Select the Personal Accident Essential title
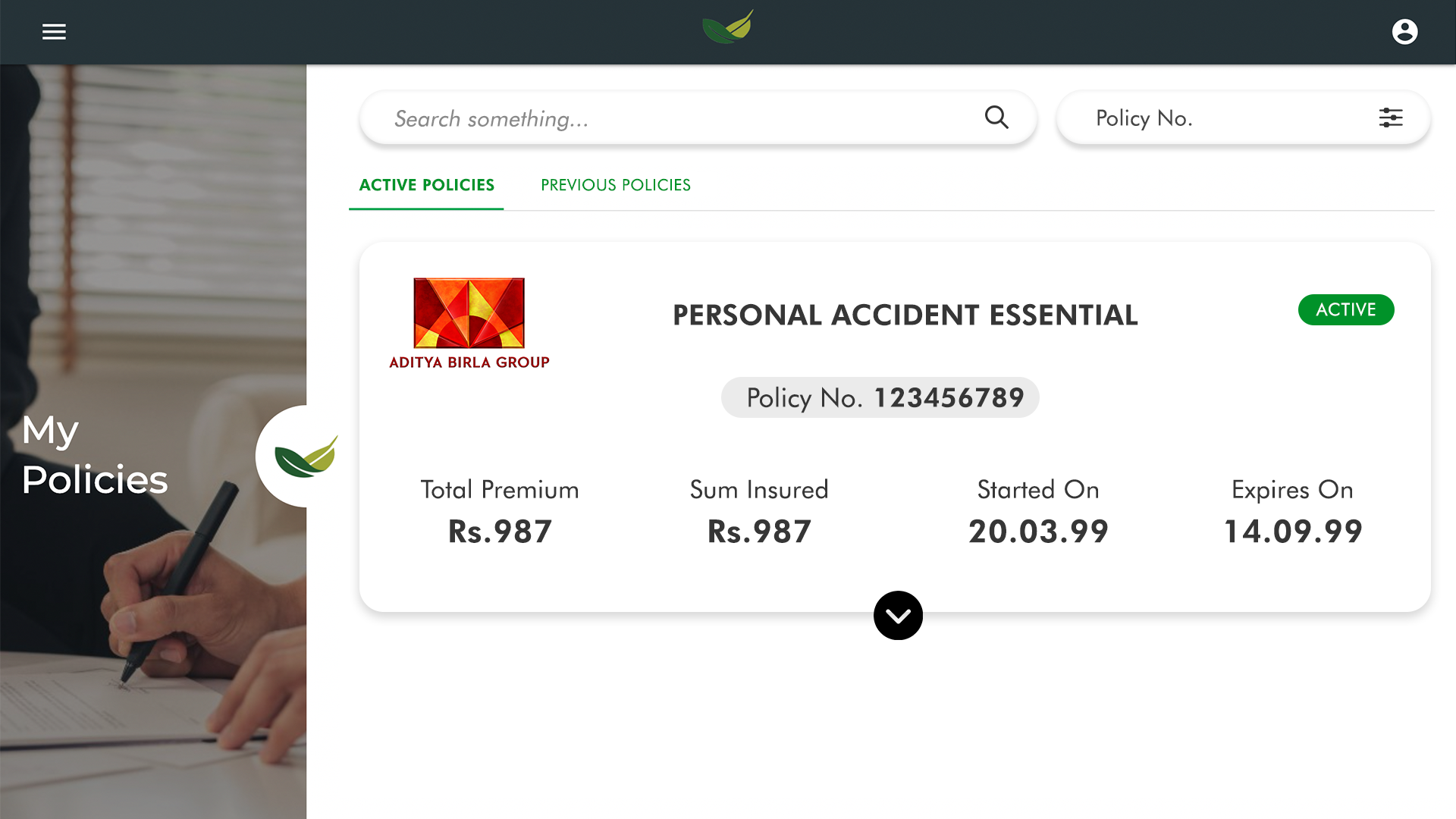 click(905, 315)
